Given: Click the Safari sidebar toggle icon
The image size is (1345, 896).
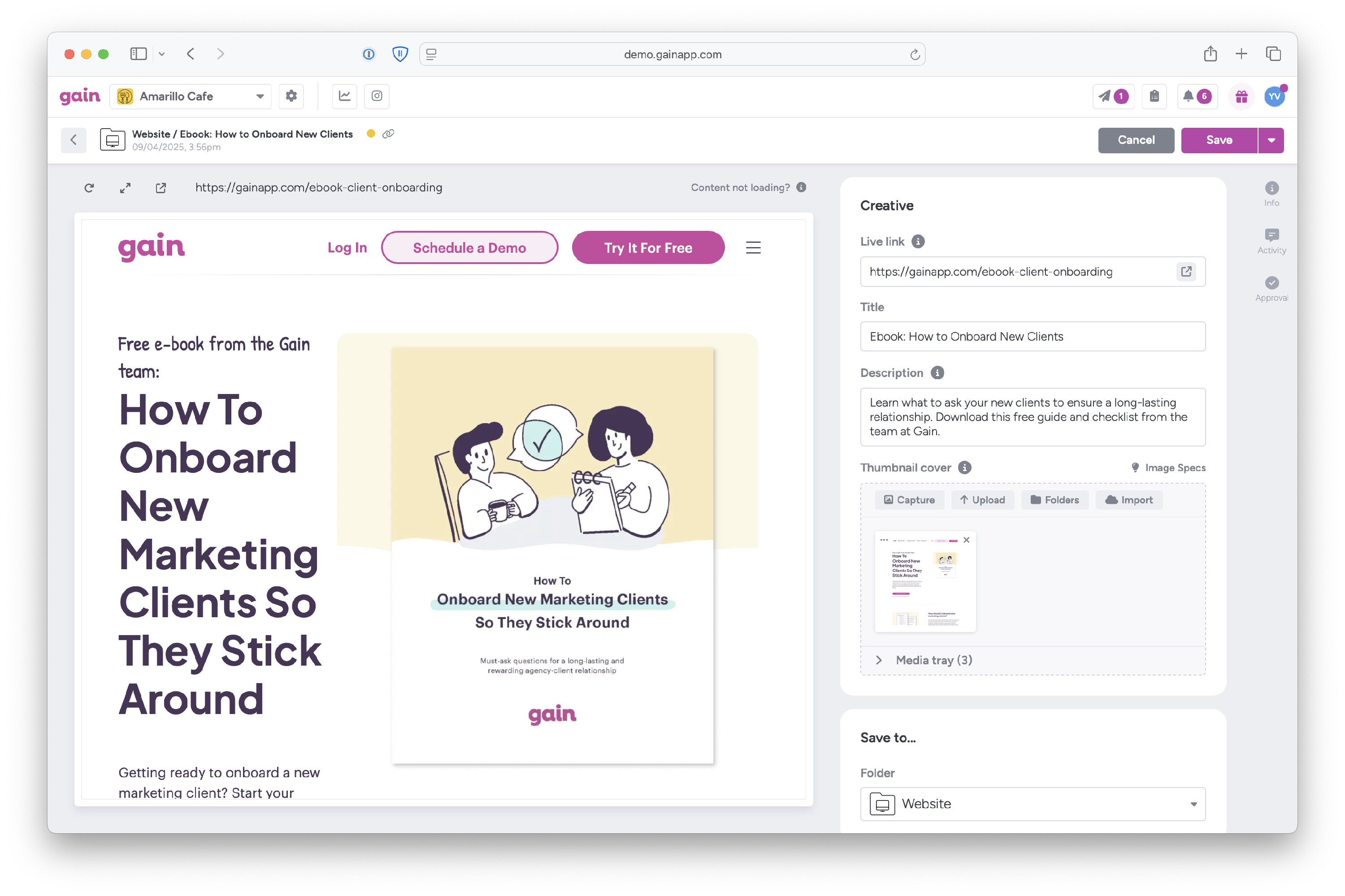Looking at the screenshot, I should [x=139, y=54].
